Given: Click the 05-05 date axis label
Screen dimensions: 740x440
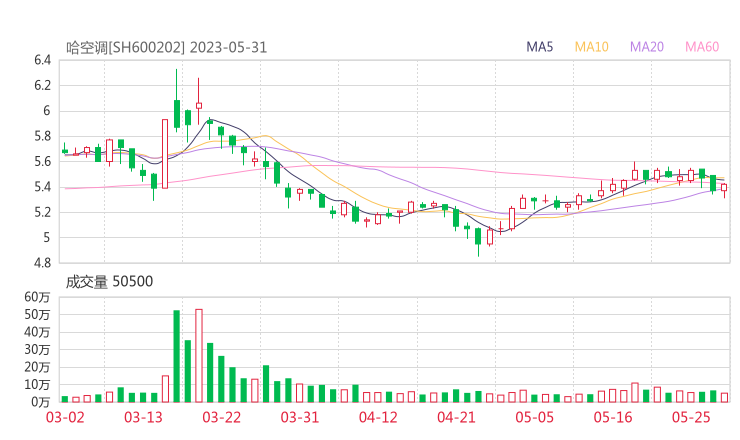Looking at the screenshot, I should [x=535, y=417].
